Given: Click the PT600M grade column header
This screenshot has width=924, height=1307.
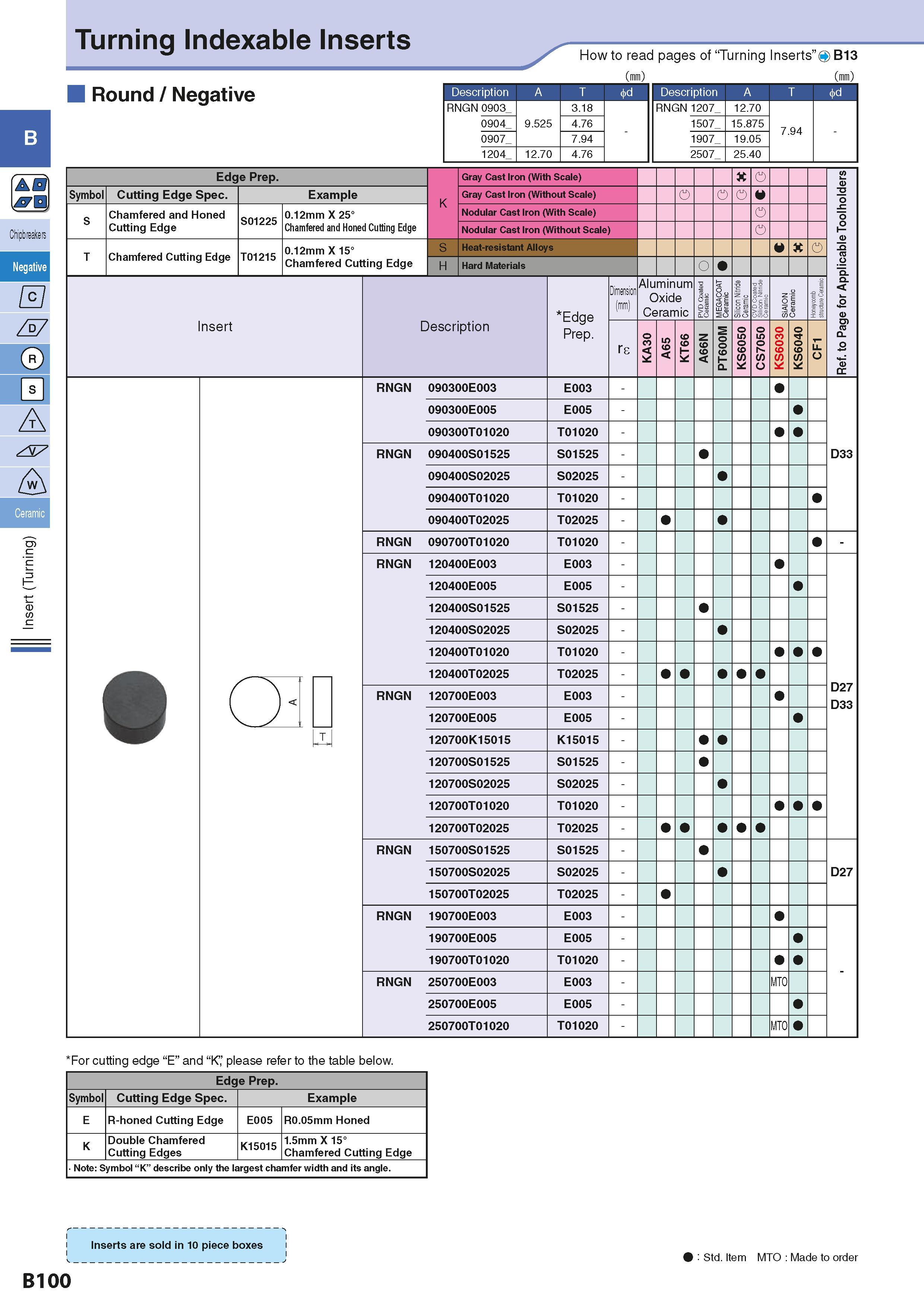Looking at the screenshot, I should point(722,348).
